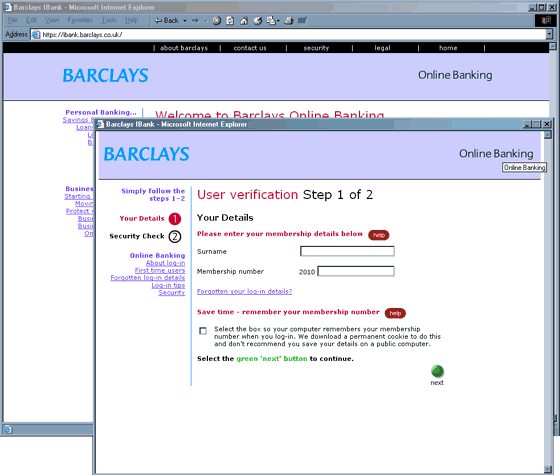Click the 'Online Banking' text in popup header

496,154
